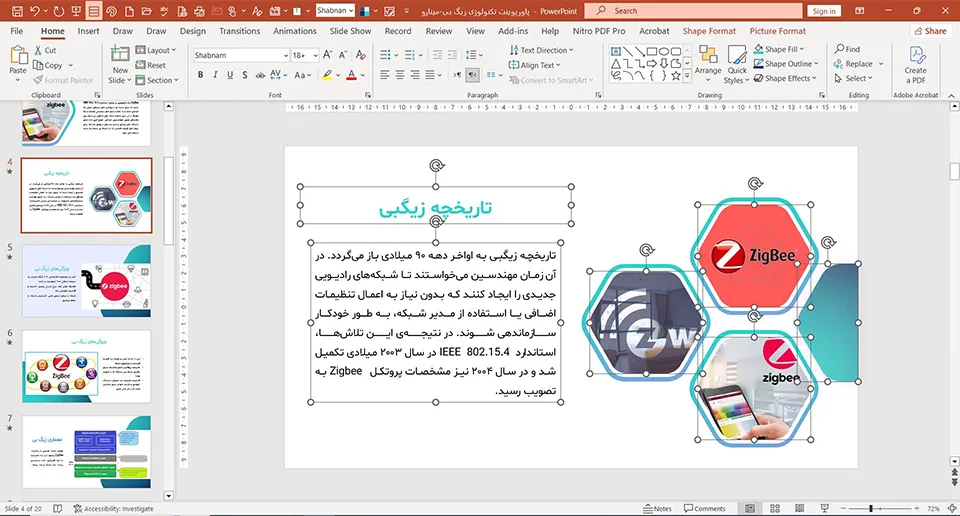960x516 pixels.
Task: Select the rectangle shape in gallery
Action: [x=651, y=51]
